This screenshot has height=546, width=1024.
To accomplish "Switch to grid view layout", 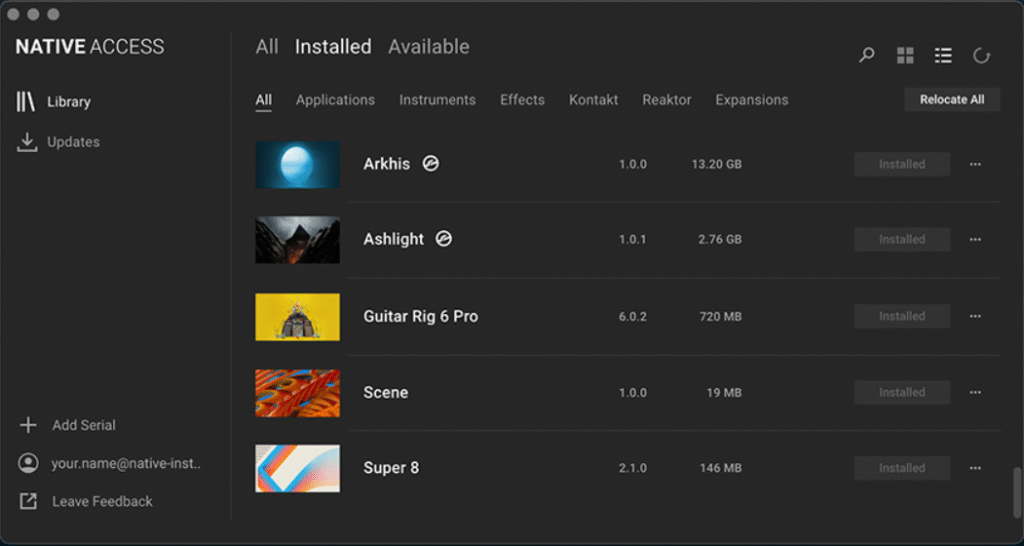I will click(x=905, y=56).
